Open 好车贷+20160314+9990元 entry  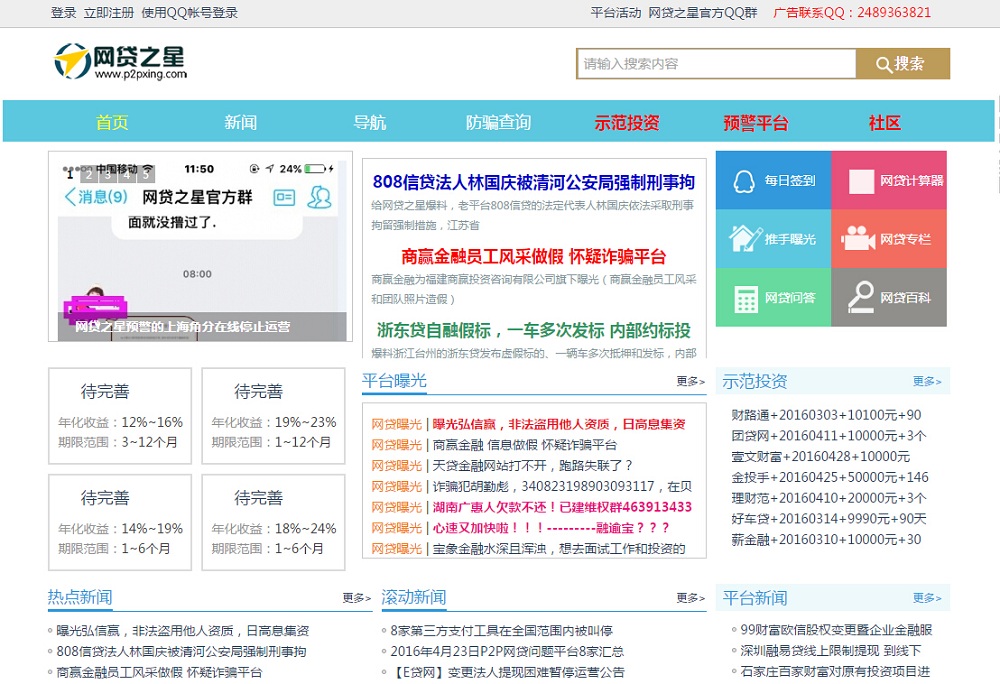point(828,518)
